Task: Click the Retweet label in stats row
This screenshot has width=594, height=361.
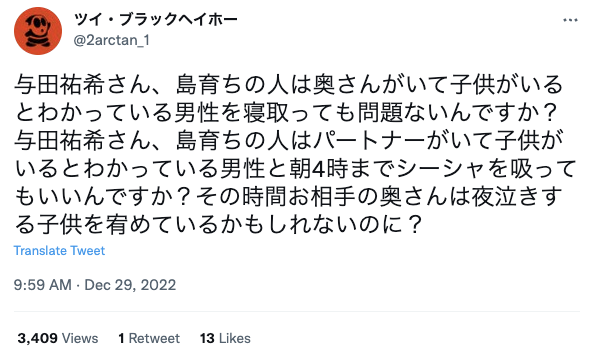Action: (154, 338)
